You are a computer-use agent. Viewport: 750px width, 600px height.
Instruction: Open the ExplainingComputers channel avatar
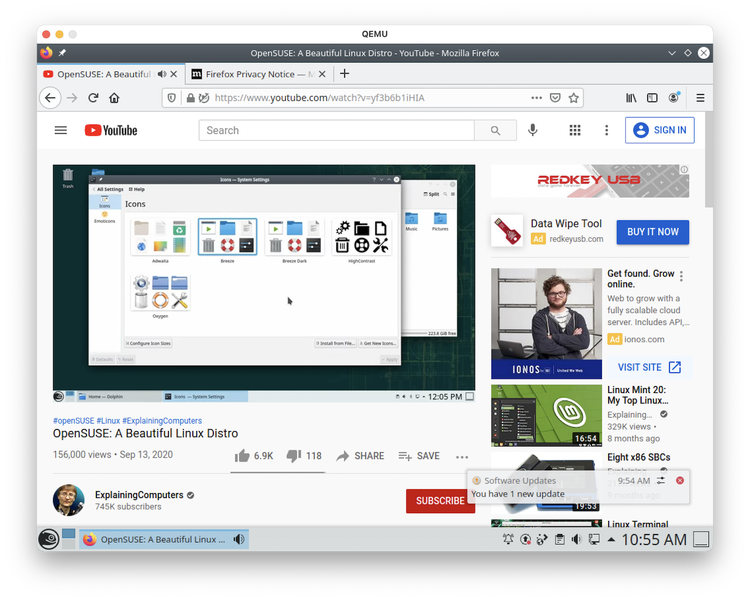pos(68,500)
